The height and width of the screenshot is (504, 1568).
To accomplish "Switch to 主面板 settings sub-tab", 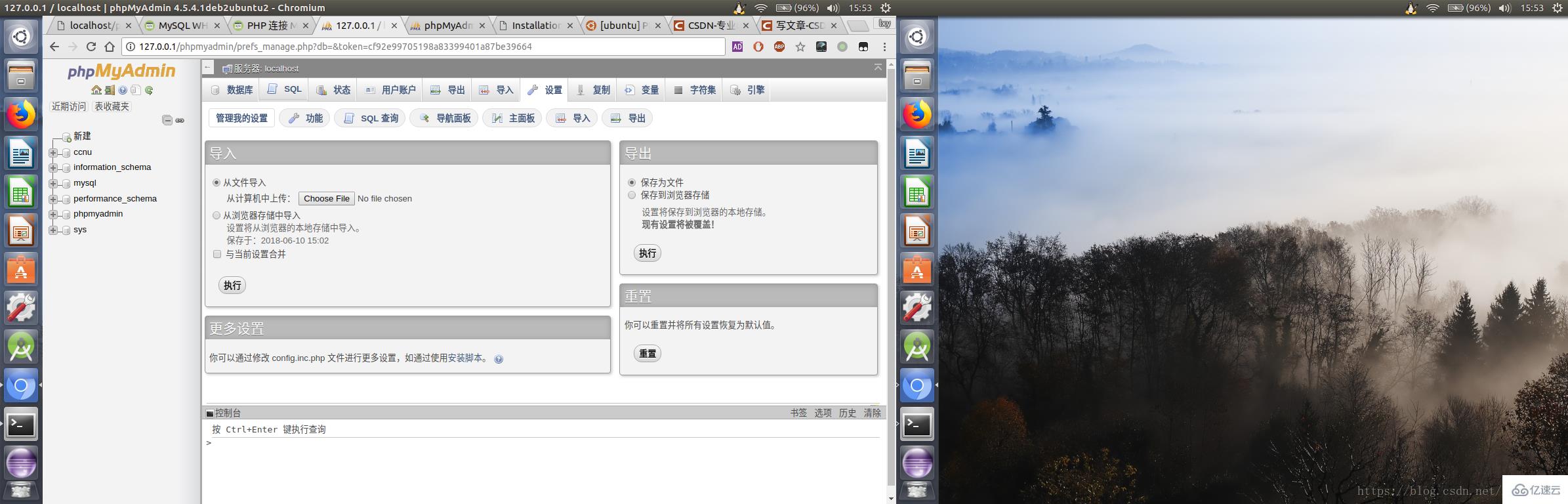I will pos(512,118).
